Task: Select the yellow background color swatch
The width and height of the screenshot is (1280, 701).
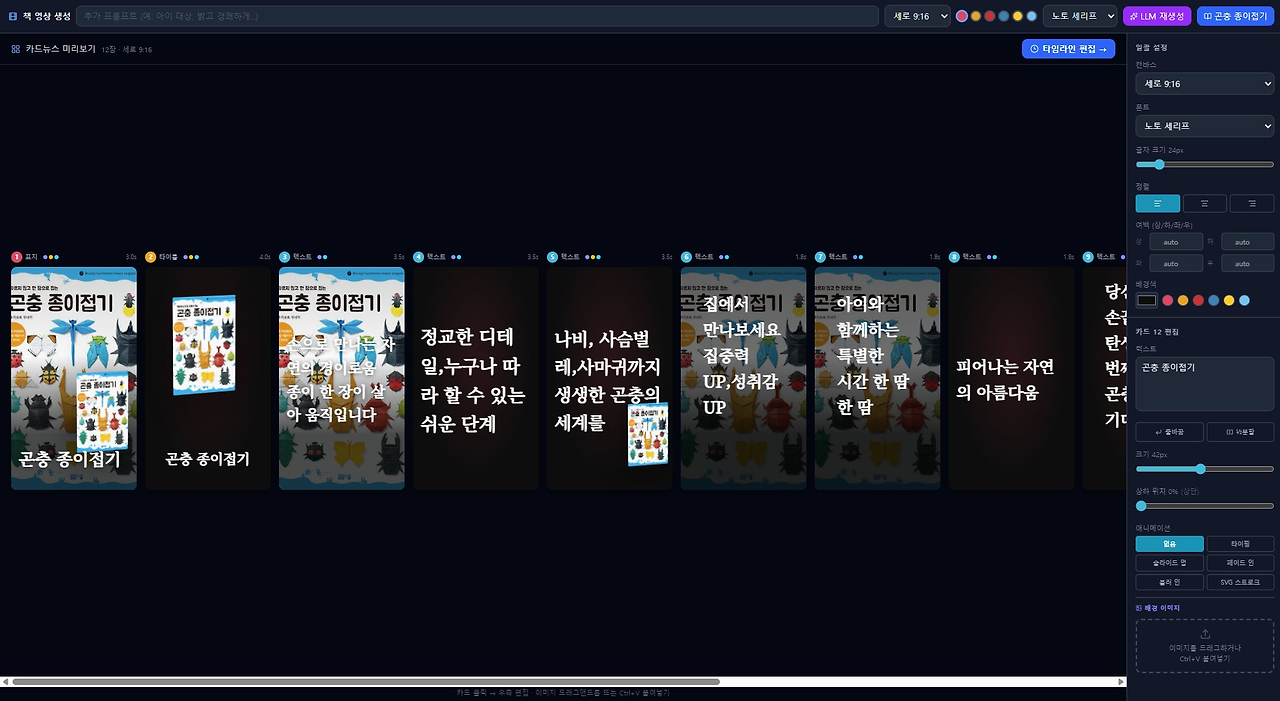Action: [1228, 300]
